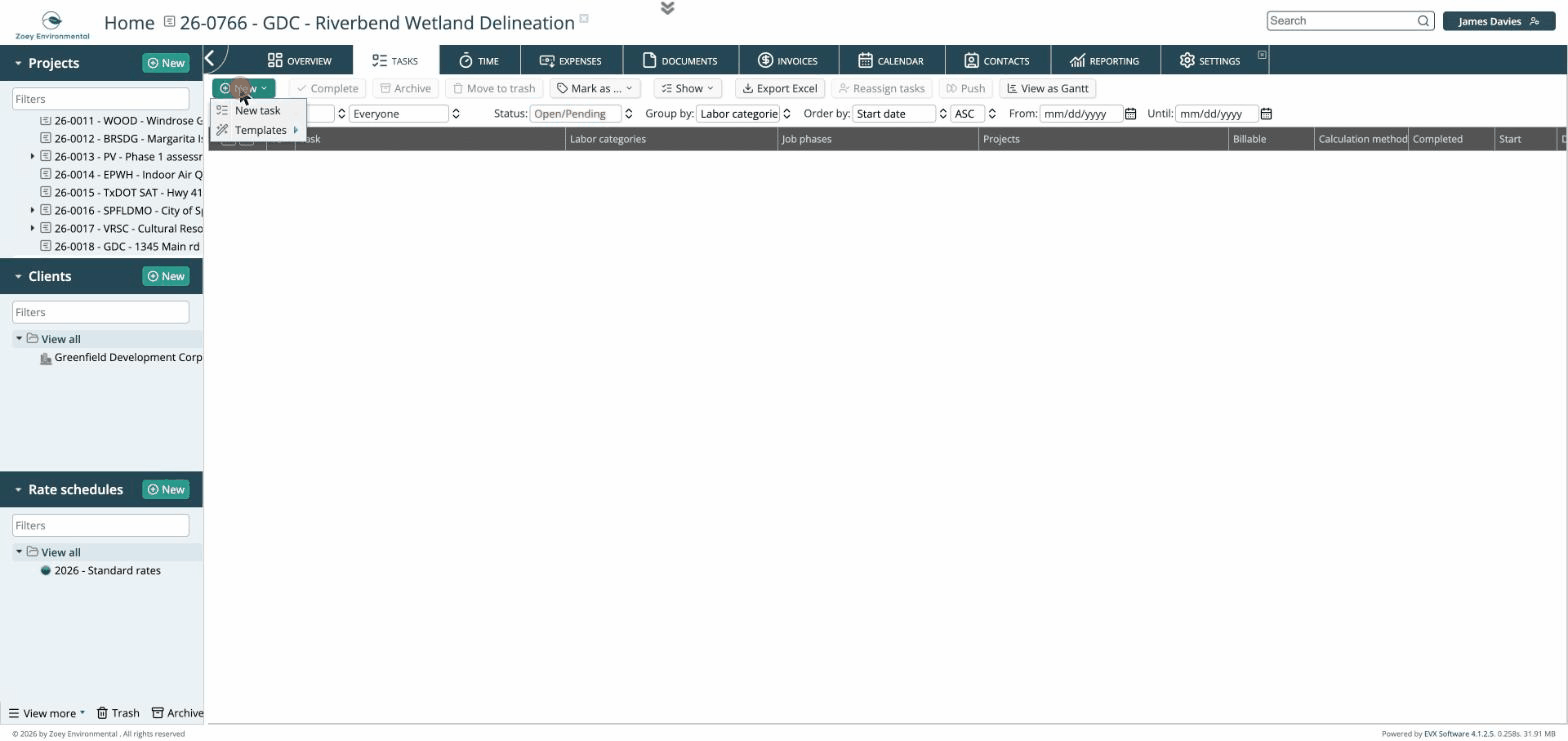This screenshot has width=1568, height=741.
Task: Switch to the Calendar tab
Action: pyautogui.click(x=890, y=60)
